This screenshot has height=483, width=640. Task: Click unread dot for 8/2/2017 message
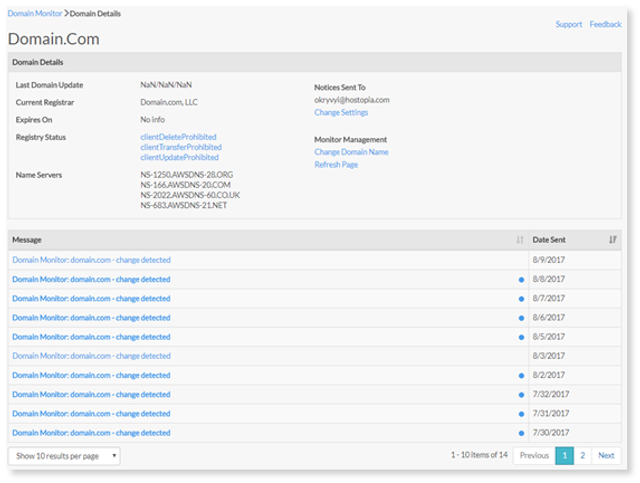pos(521,376)
